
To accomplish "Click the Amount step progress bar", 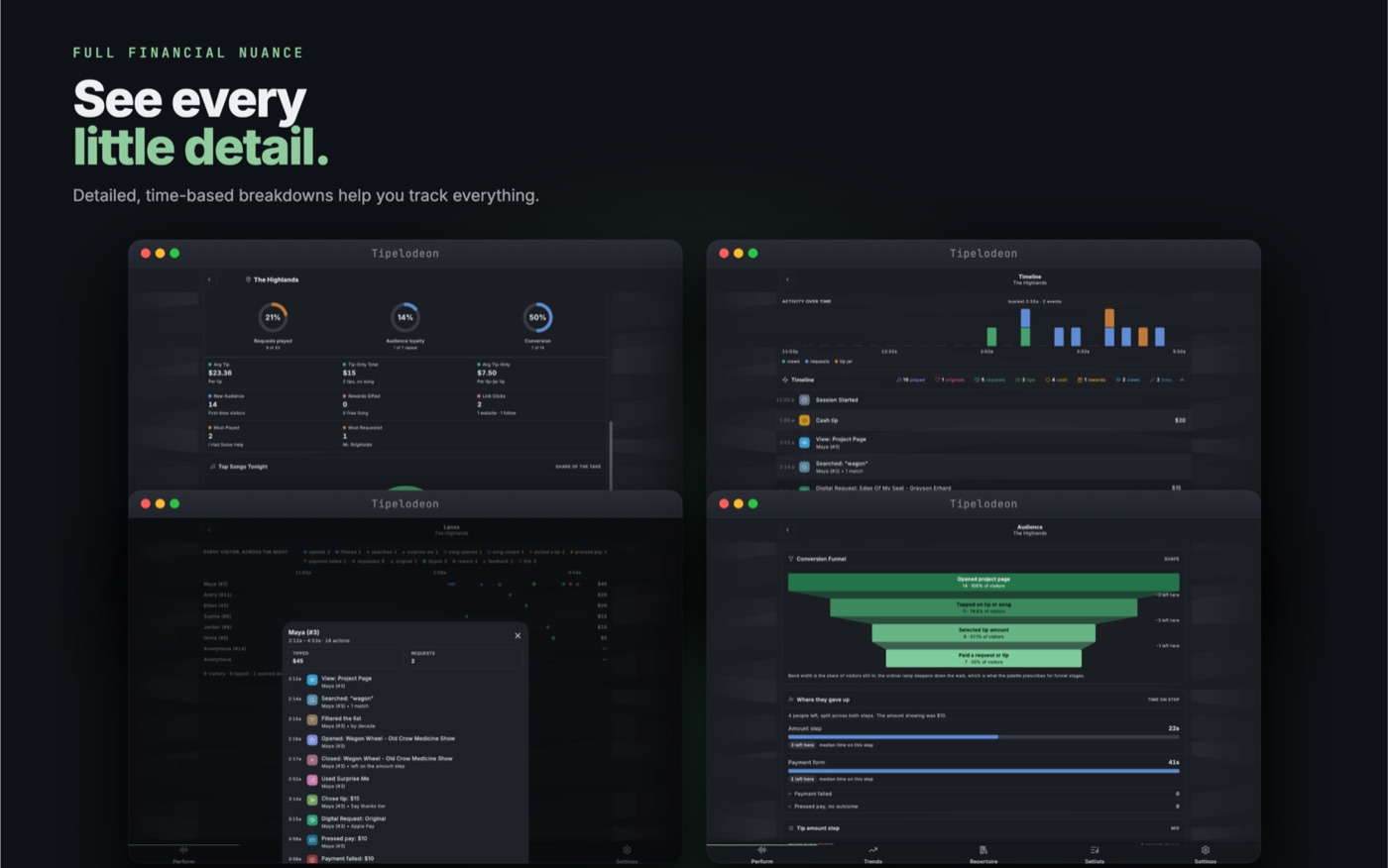I will 983,737.
